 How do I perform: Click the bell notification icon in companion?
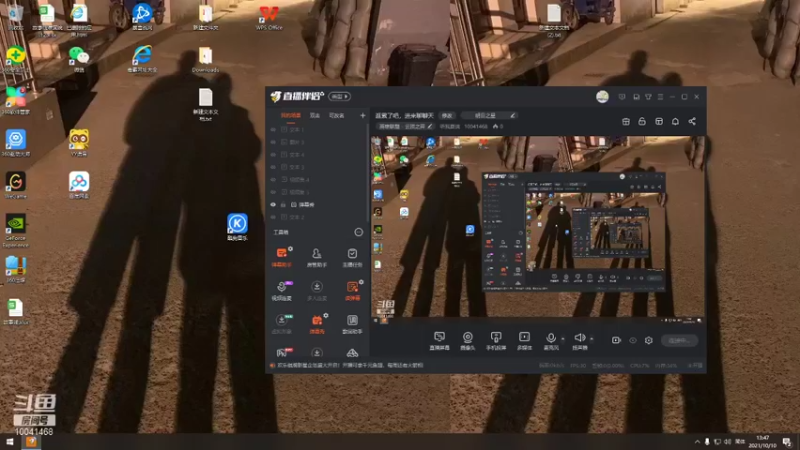pyautogui.click(x=675, y=121)
